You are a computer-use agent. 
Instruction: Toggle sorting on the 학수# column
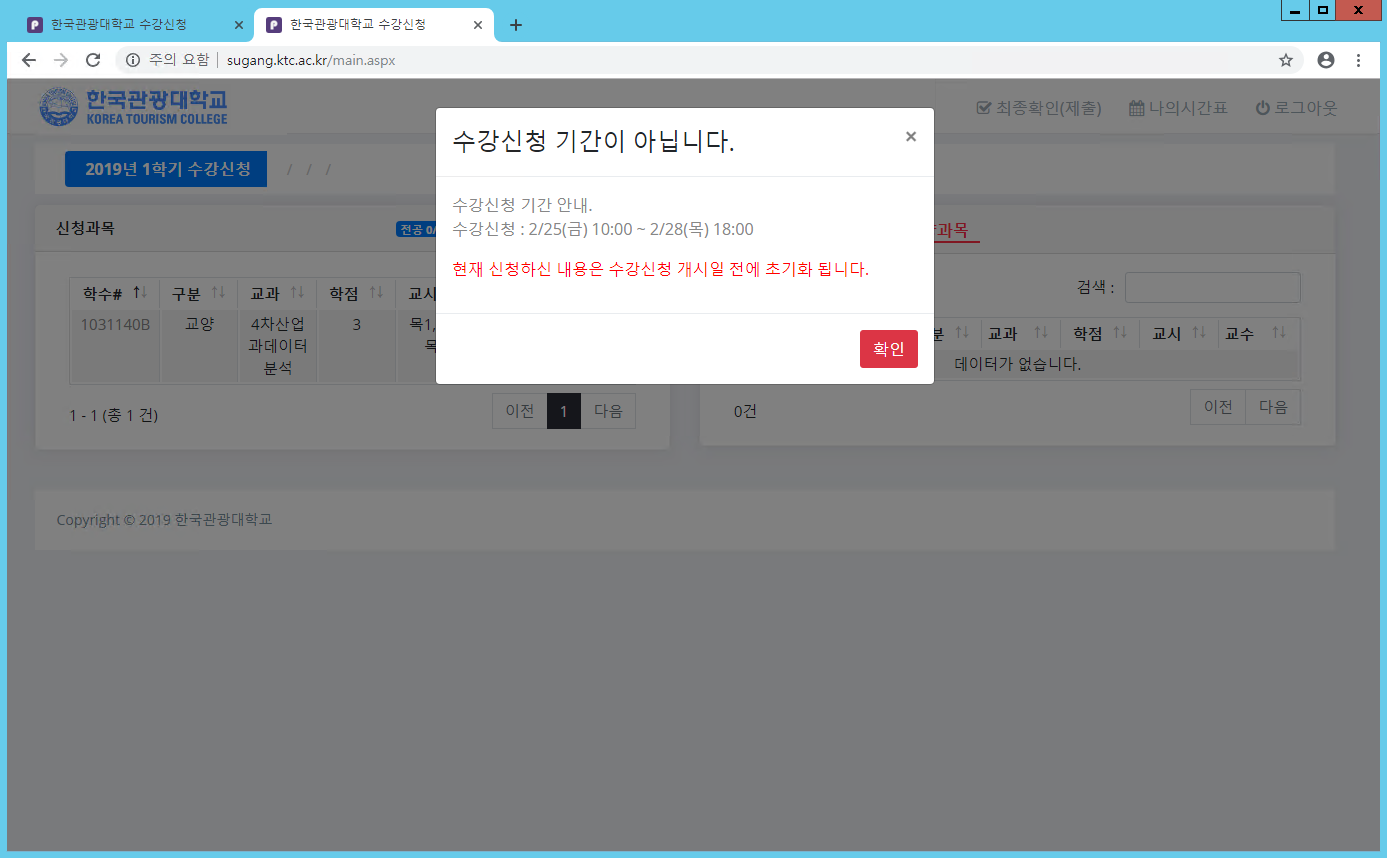coord(114,291)
